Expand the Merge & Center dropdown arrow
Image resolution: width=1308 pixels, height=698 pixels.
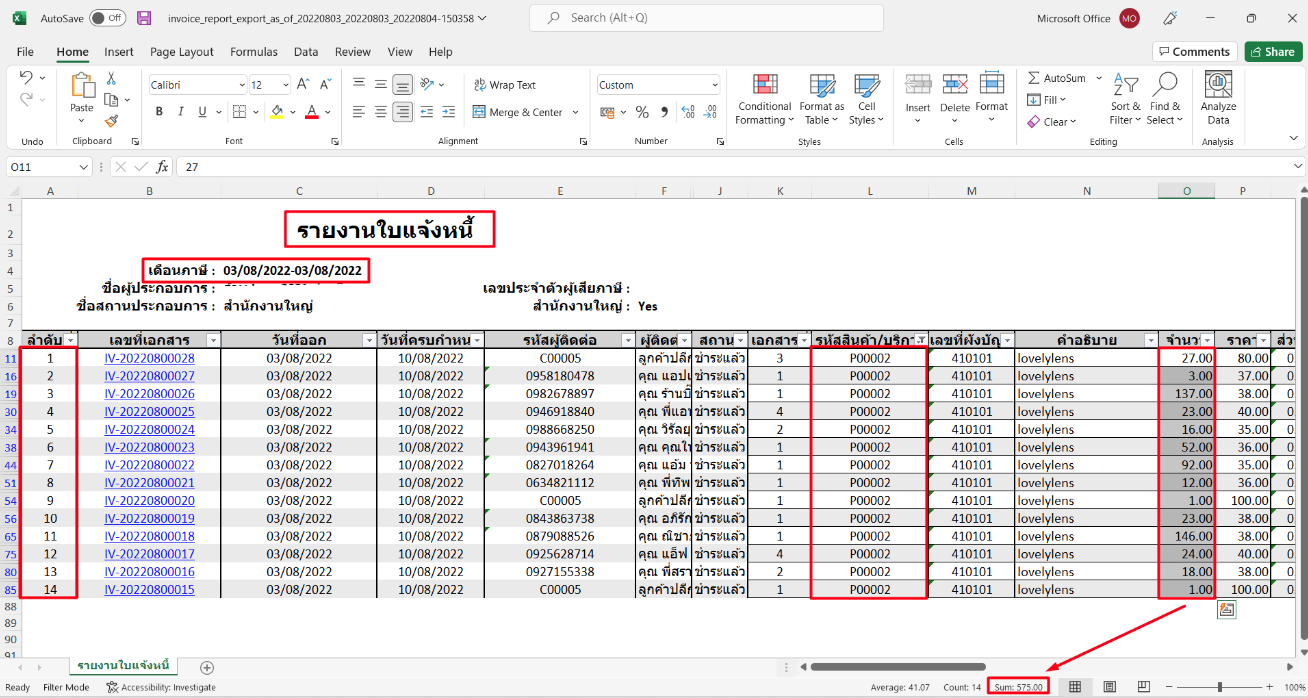coord(576,112)
